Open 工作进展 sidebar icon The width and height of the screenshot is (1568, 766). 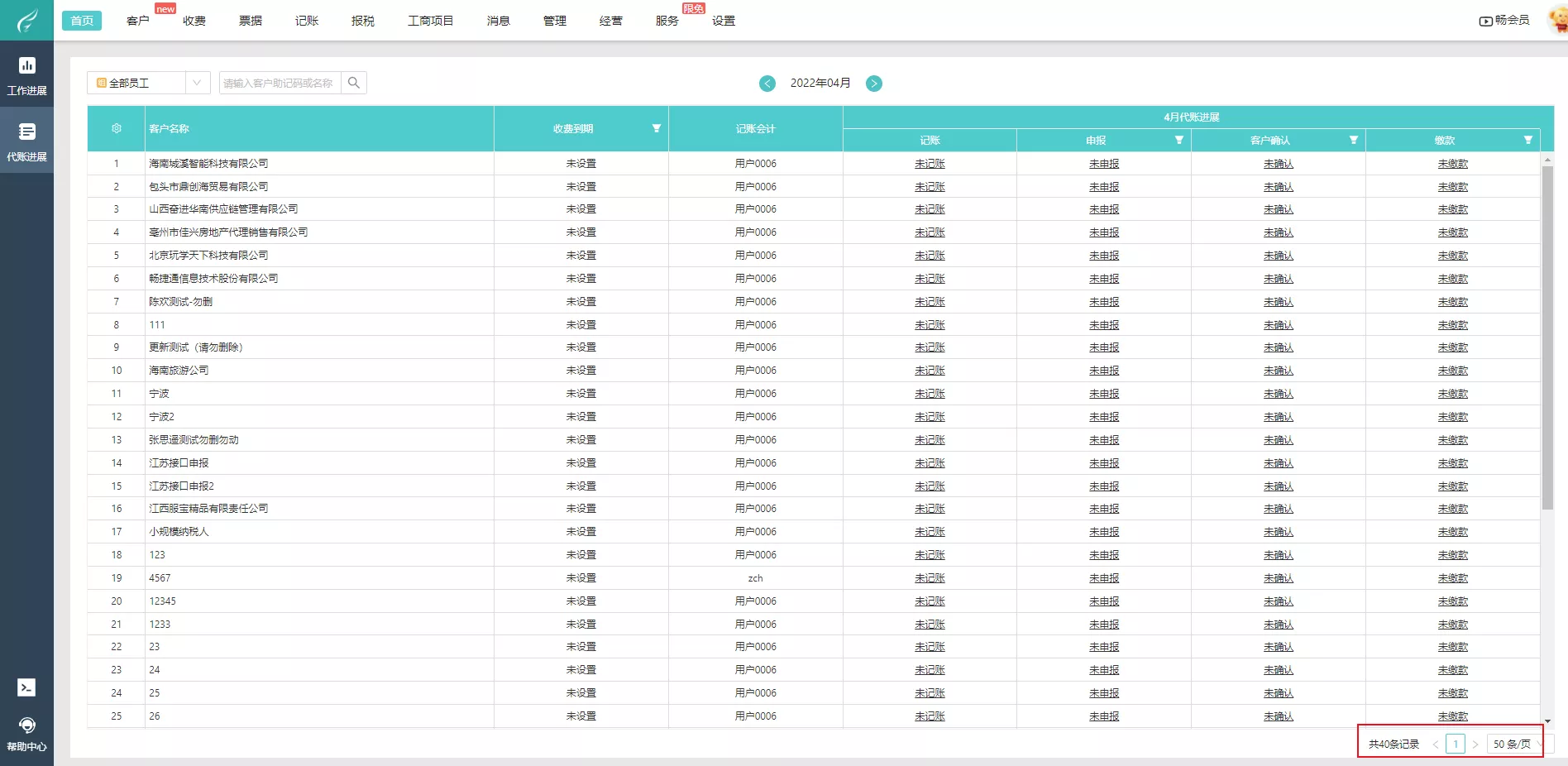[26, 75]
